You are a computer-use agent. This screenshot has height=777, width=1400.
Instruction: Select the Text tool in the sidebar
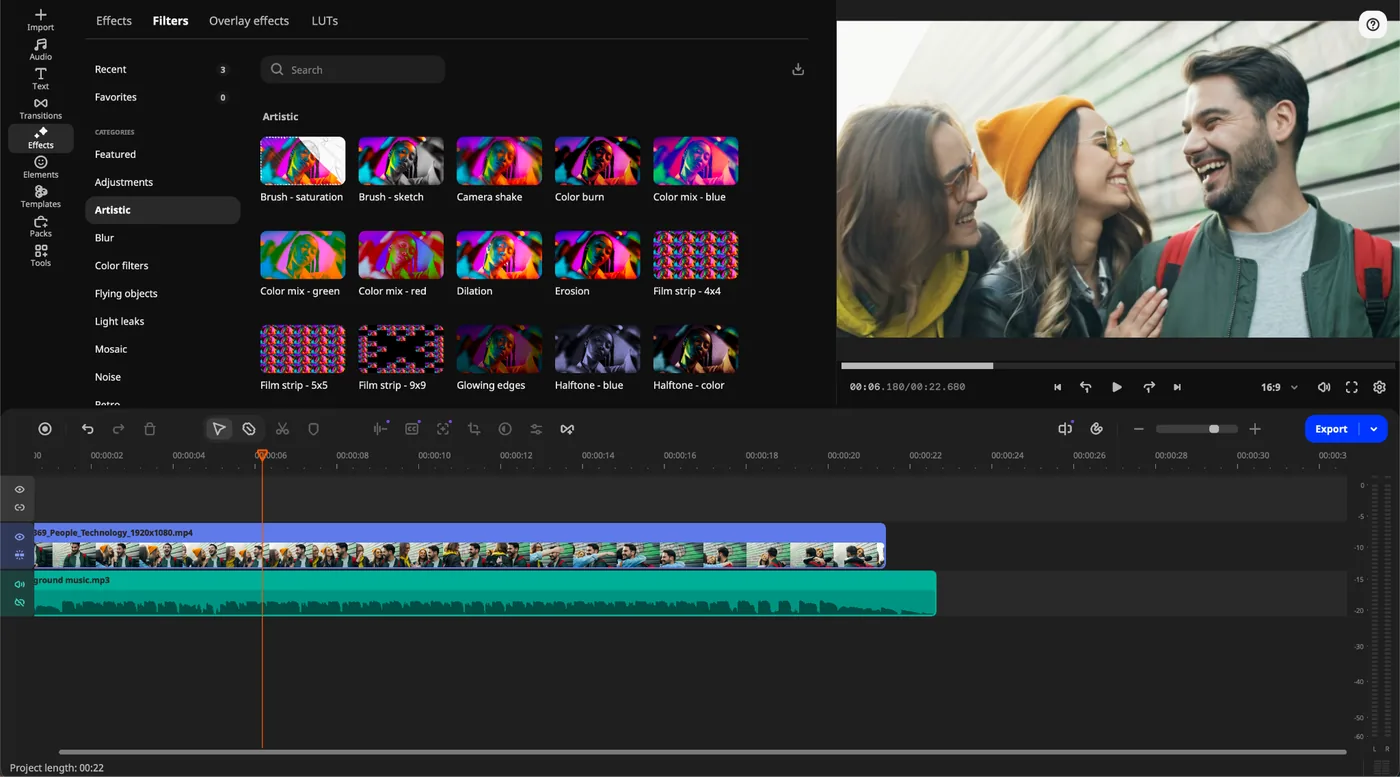click(41, 79)
